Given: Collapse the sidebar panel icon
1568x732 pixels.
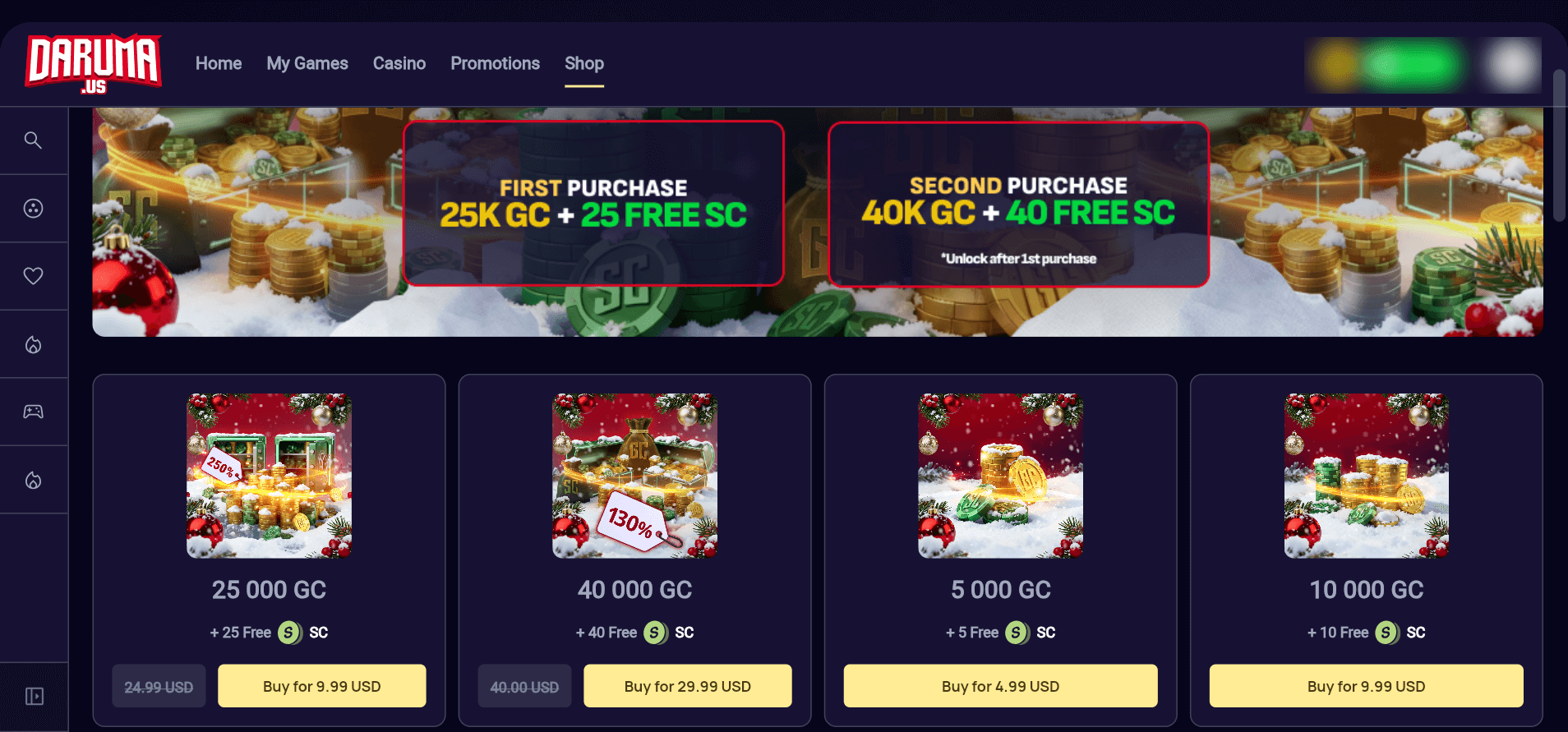Looking at the screenshot, I should coord(34,697).
